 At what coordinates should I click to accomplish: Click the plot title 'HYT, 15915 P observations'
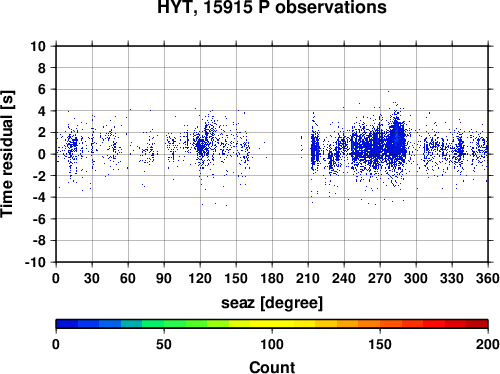coord(272,7)
